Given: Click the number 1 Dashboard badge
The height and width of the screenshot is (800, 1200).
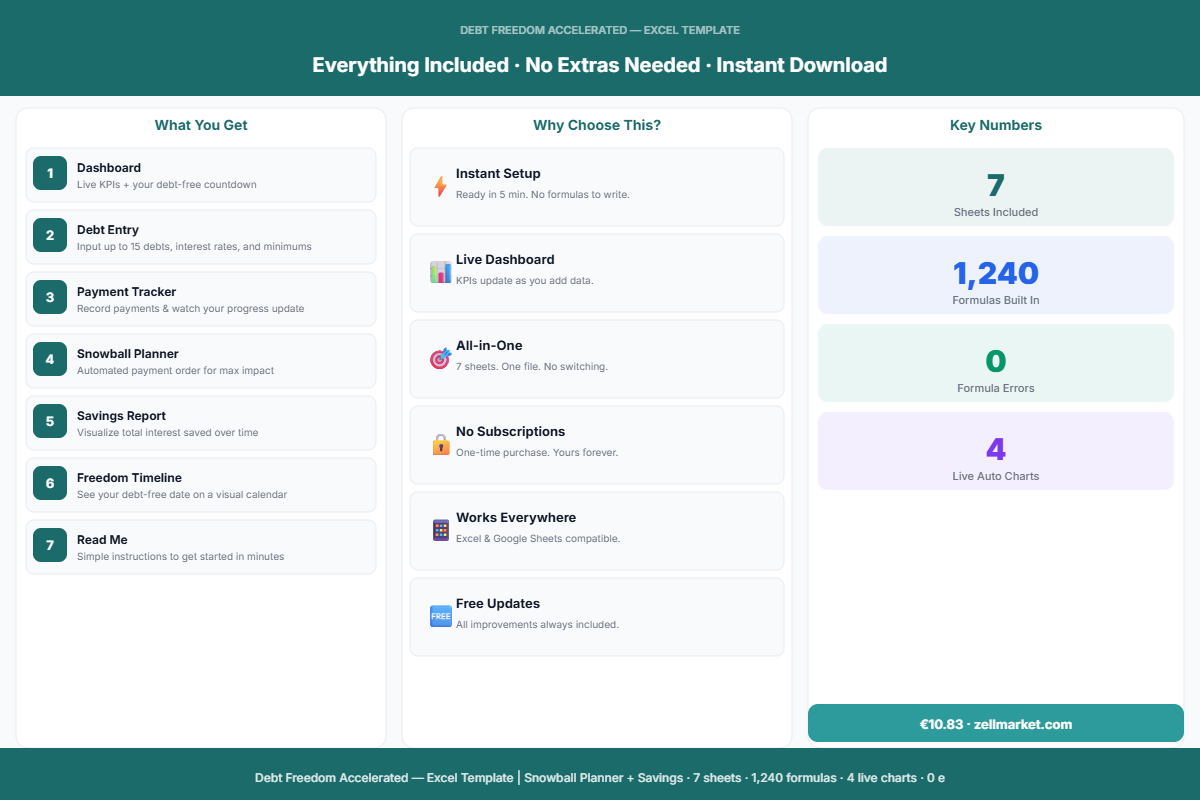Looking at the screenshot, I should click(50, 173).
